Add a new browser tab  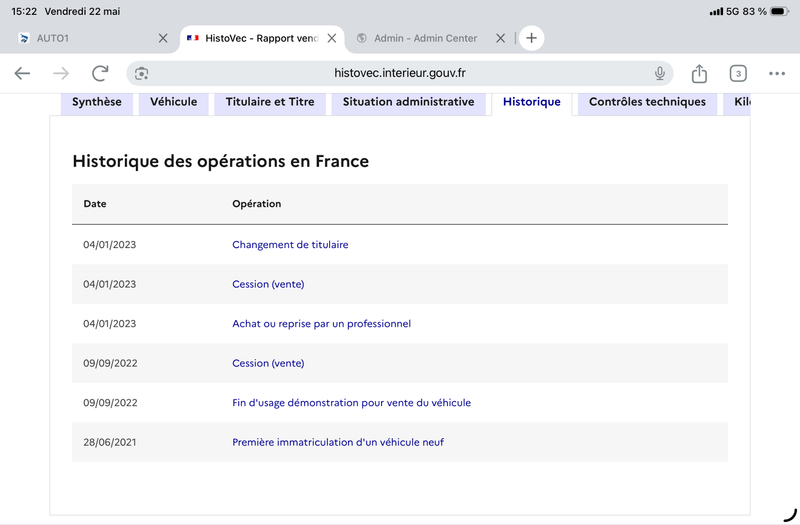click(531, 38)
